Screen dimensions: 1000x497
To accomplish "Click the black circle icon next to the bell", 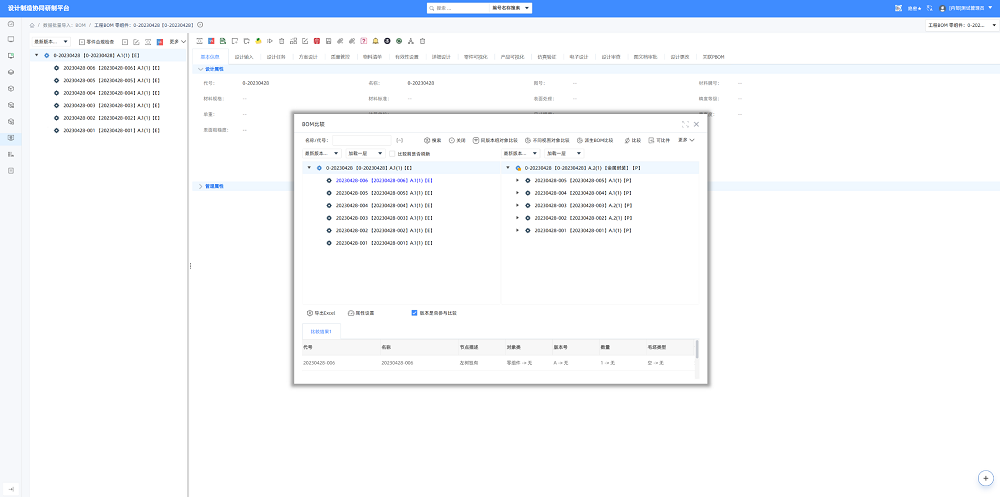I will coord(387,41).
